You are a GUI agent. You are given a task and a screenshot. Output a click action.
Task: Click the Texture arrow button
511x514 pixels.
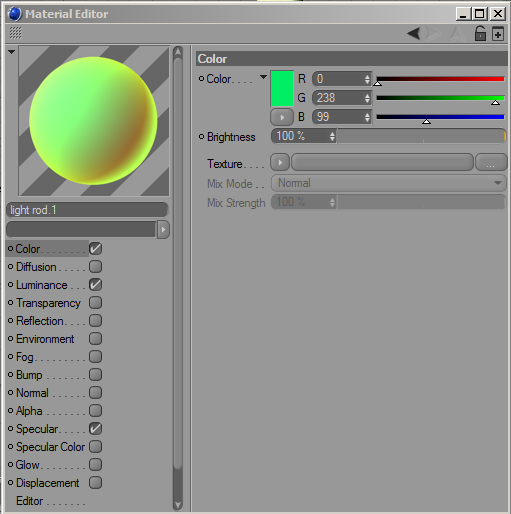coord(280,163)
